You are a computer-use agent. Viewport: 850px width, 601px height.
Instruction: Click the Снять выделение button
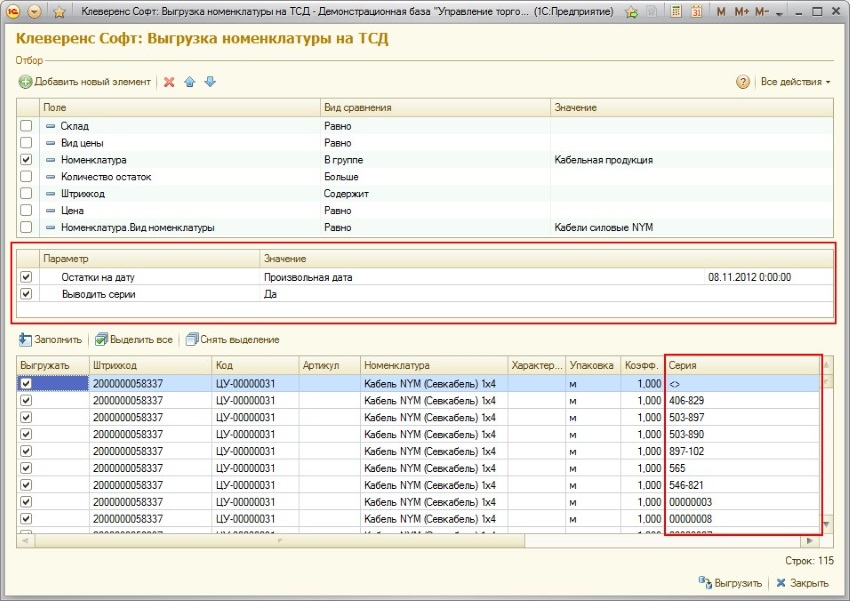click(233, 340)
